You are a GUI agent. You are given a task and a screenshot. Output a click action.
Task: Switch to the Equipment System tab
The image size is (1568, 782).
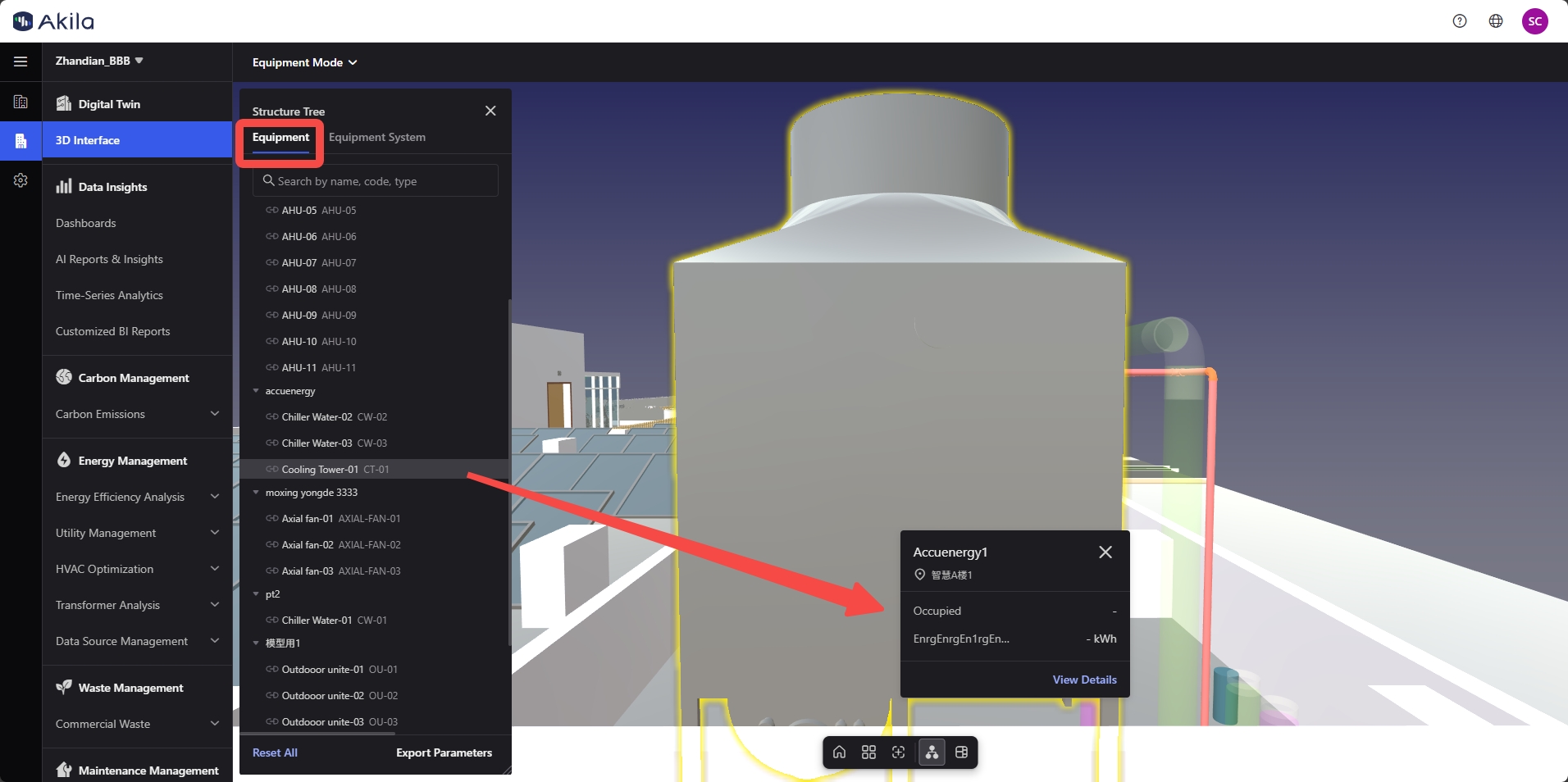[x=377, y=137]
